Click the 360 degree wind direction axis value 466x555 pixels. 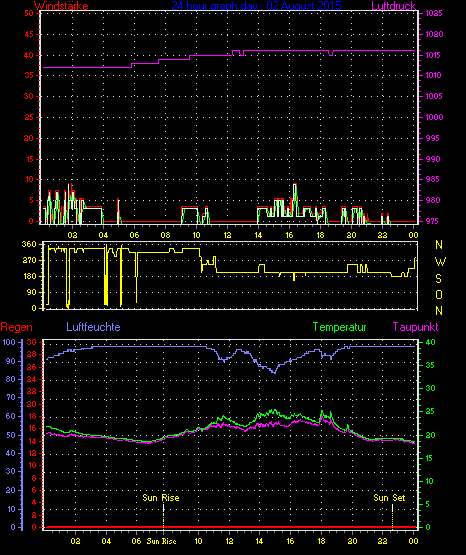[29, 244]
